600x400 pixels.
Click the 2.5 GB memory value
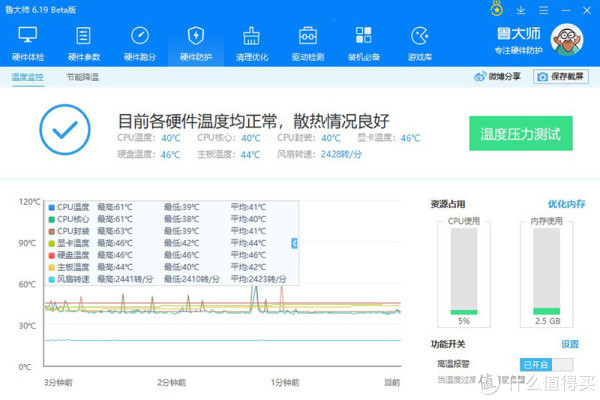tap(548, 321)
